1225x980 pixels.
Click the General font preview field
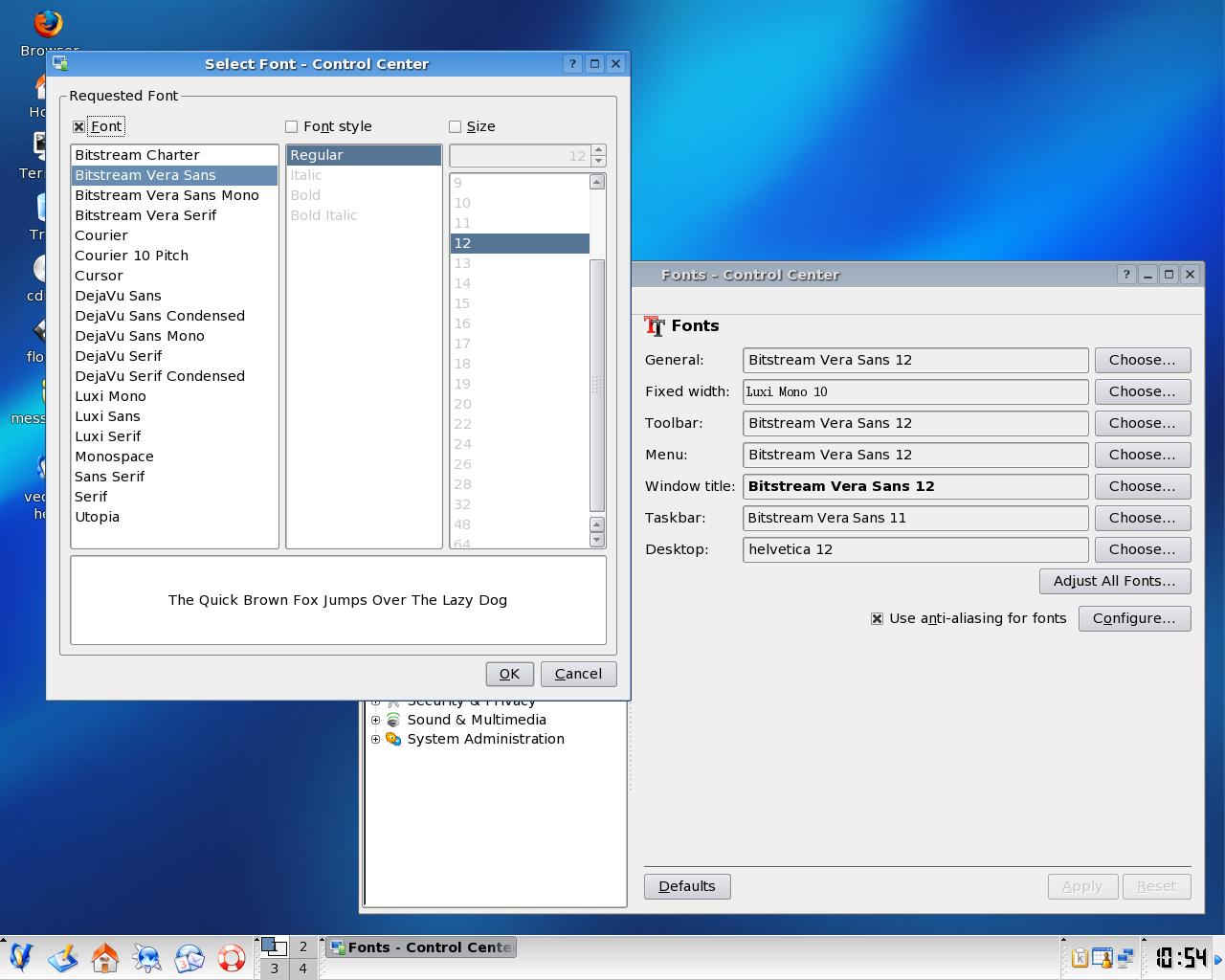point(916,360)
